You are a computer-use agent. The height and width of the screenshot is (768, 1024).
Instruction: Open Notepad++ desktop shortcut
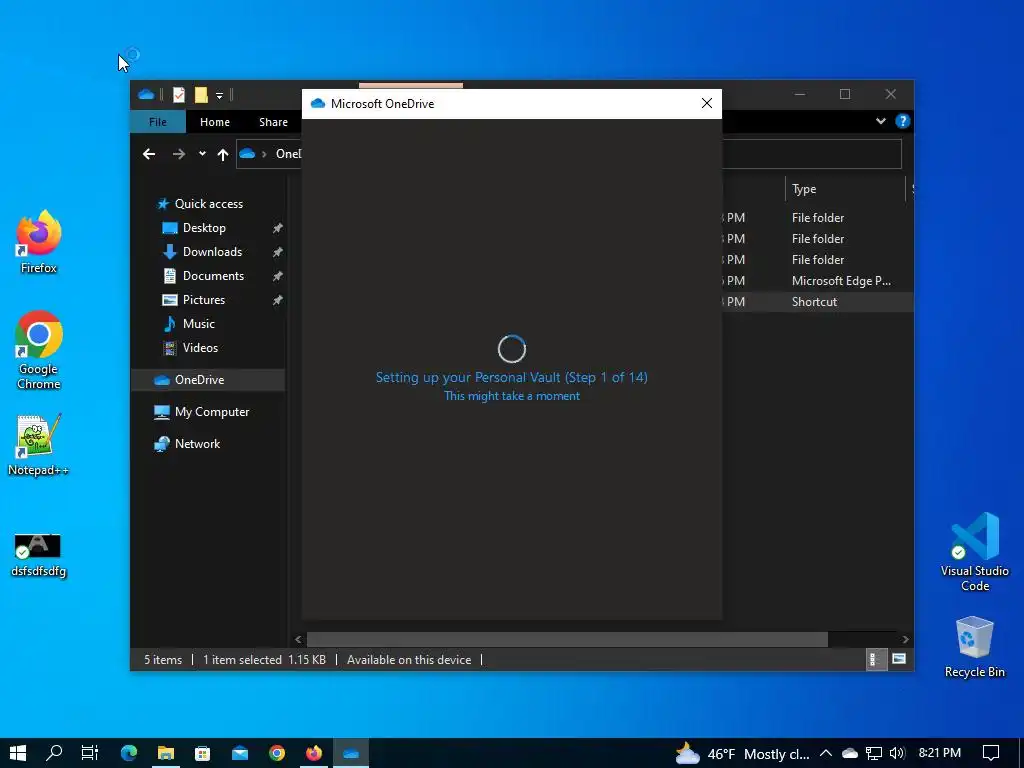[x=39, y=445]
